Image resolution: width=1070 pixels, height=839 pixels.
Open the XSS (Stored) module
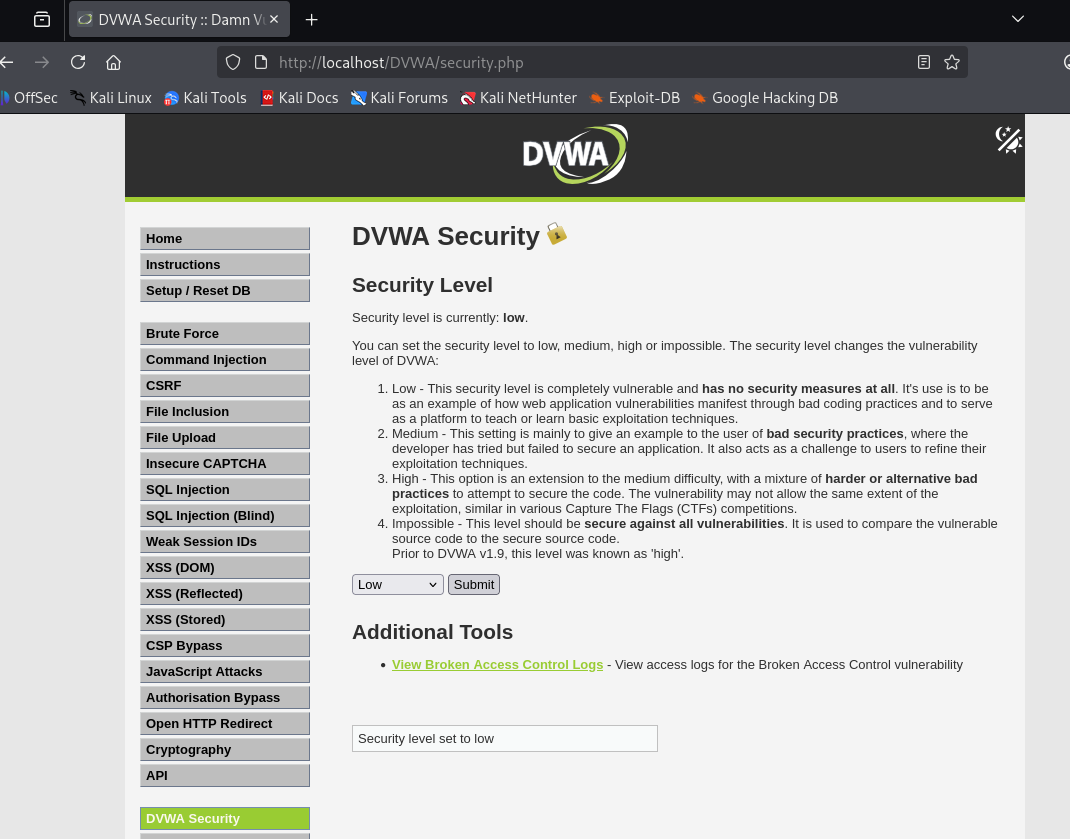point(225,618)
